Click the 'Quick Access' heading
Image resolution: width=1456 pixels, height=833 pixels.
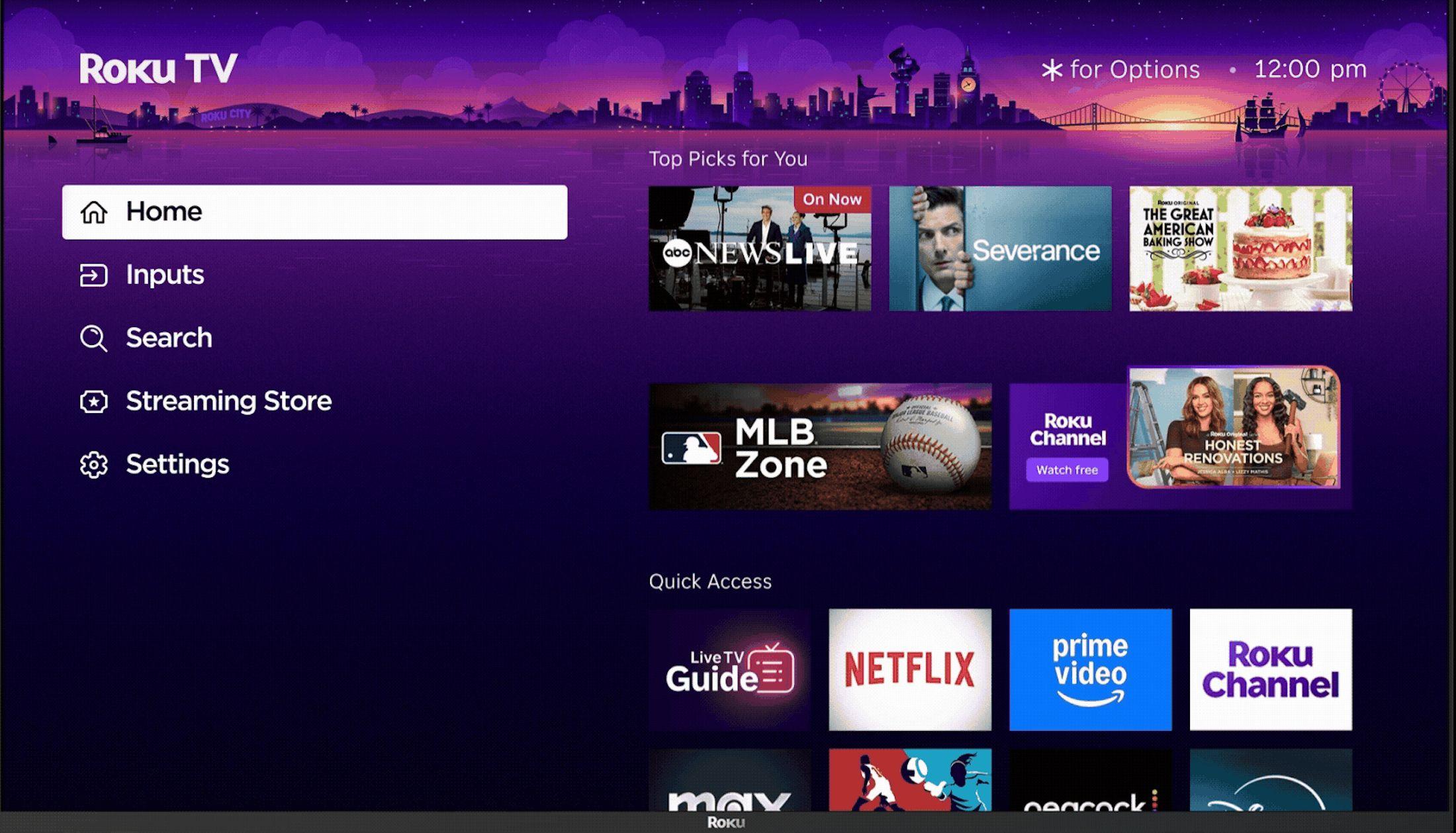(x=710, y=581)
